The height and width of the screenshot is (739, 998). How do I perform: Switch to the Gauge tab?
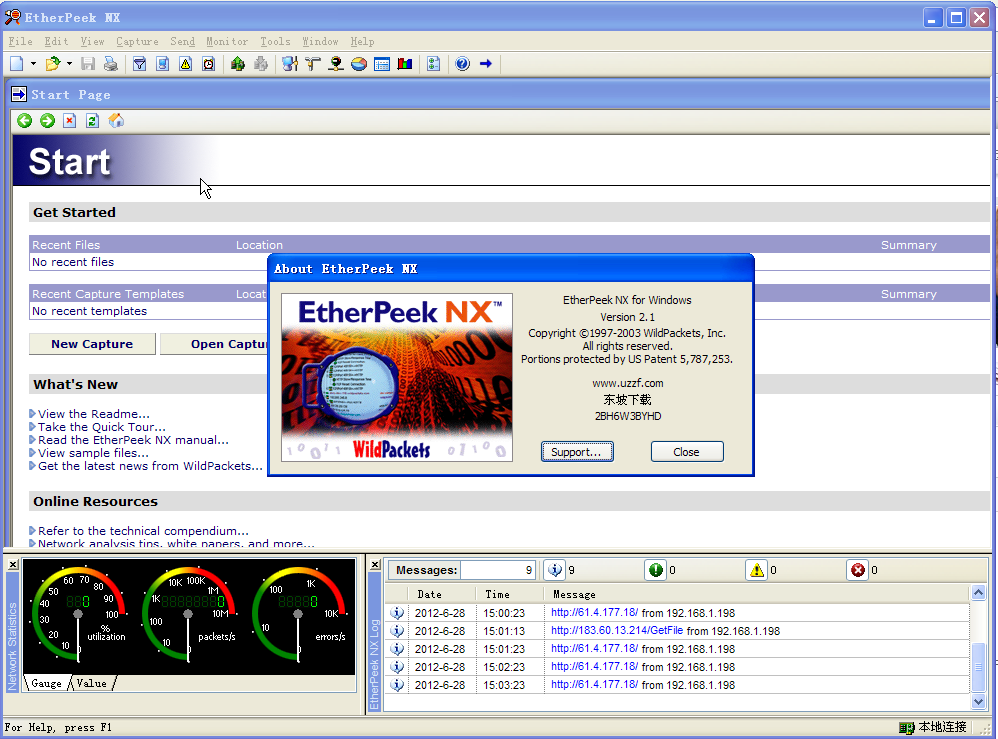(46, 683)
